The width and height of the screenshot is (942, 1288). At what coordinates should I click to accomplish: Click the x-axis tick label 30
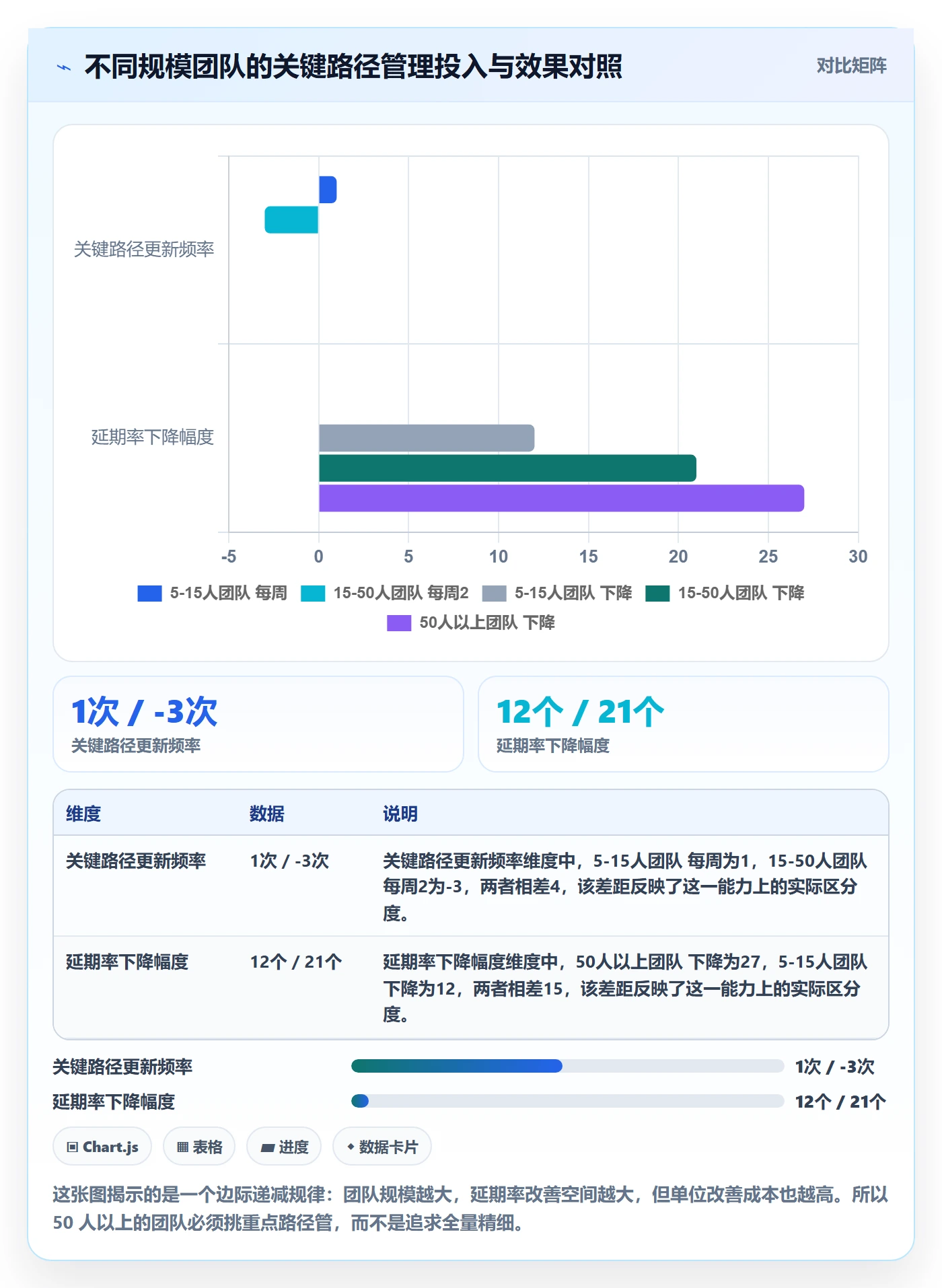858,557
